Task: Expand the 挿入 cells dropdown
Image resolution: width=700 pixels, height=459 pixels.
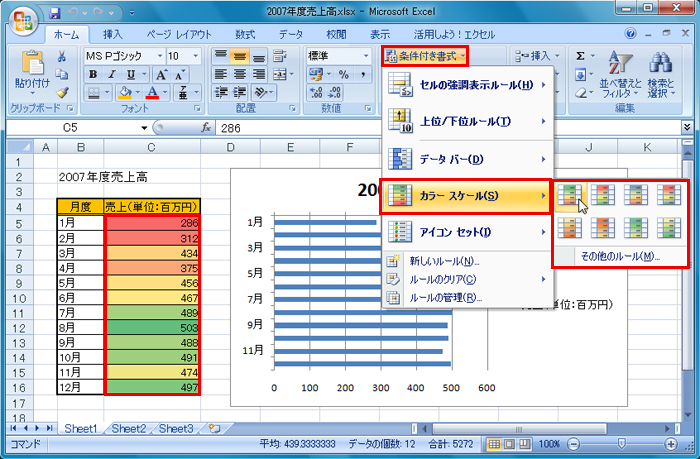Action: pos(558,56)
